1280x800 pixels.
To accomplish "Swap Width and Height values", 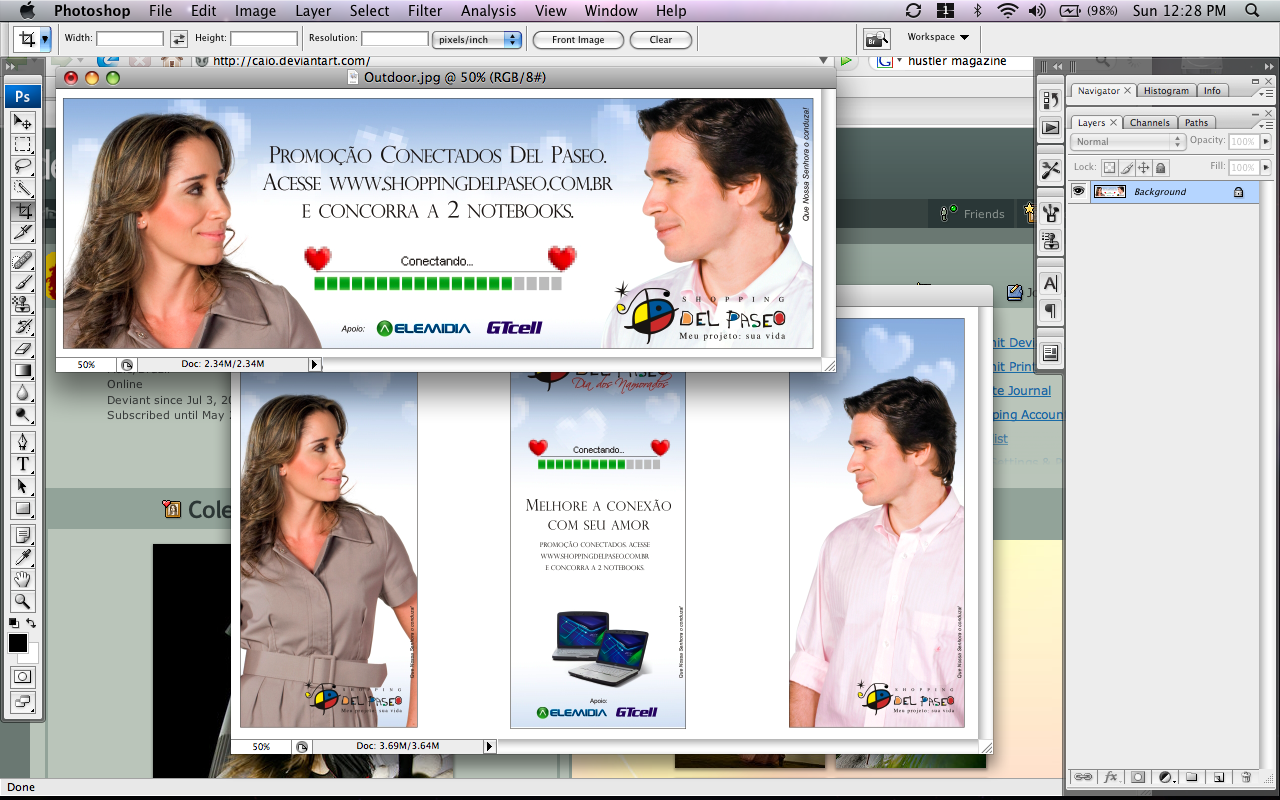I will (179, 39).
